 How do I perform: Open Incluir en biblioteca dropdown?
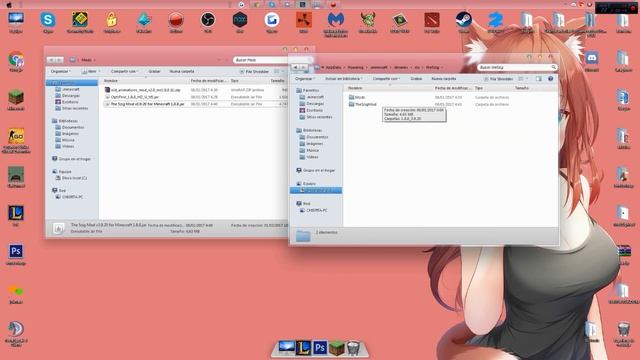coord(344,78)
